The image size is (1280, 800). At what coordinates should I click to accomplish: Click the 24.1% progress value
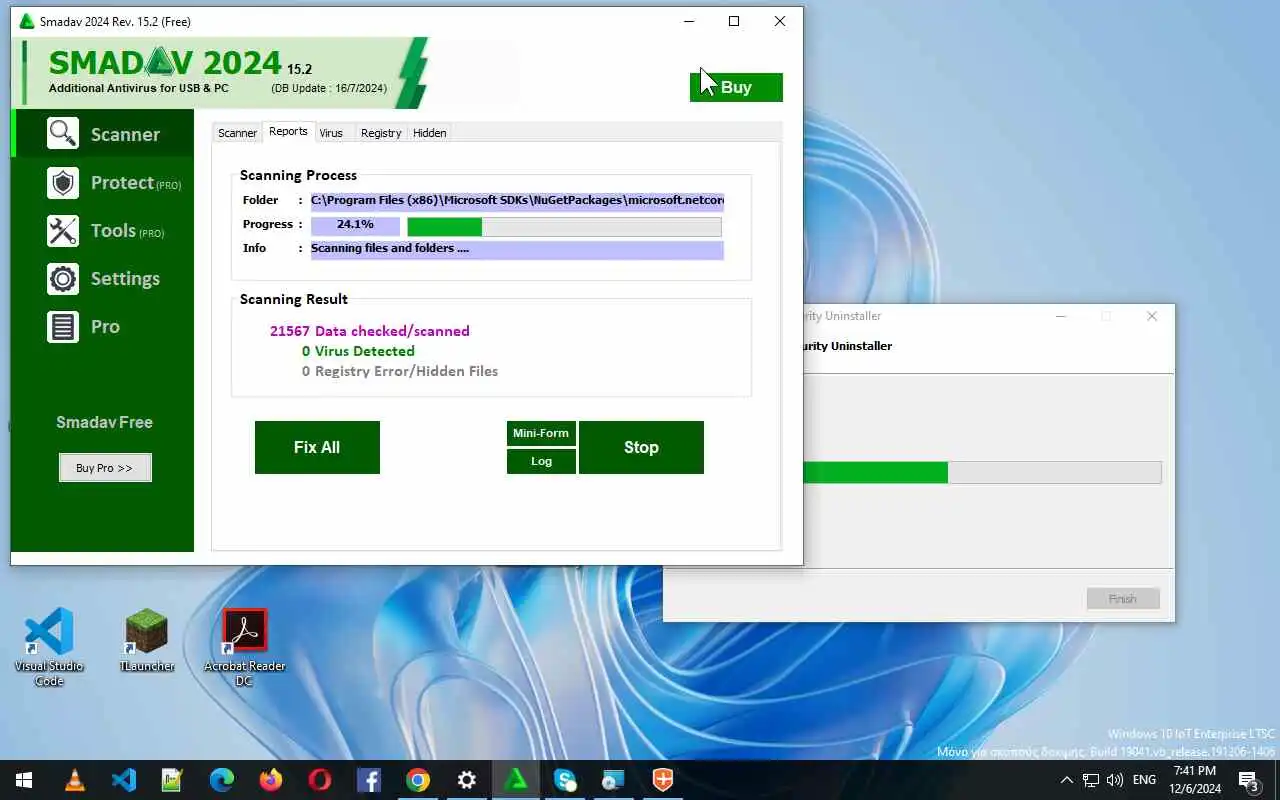click(355, 225)
